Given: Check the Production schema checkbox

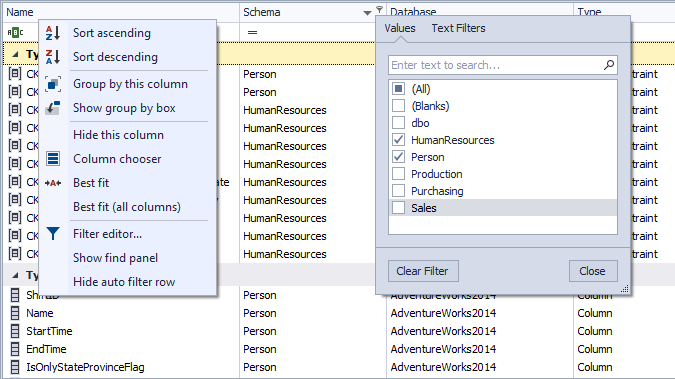Looking at the screenshot, I should [x=399, y=174].
